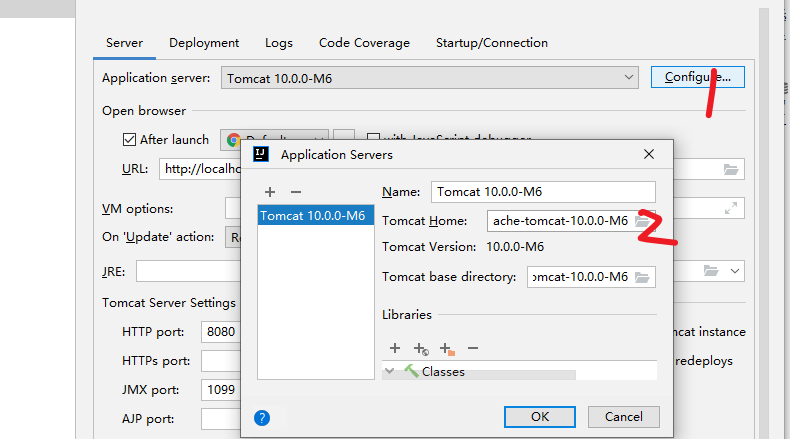Open the Logs tab

(279, 43)
